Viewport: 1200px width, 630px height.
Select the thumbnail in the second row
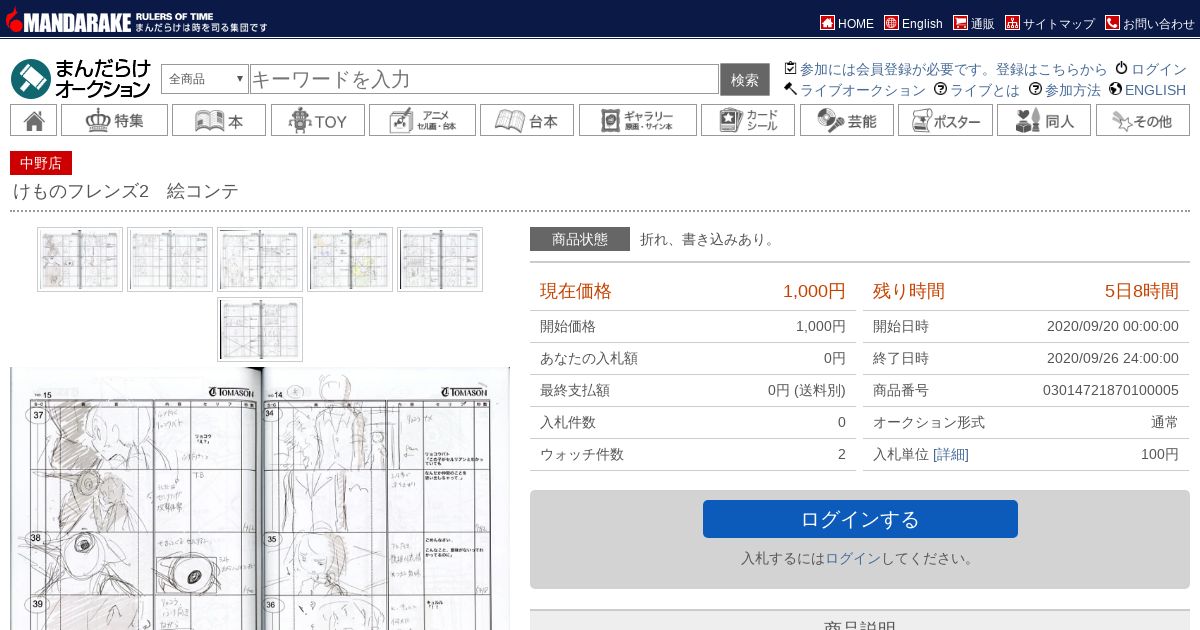pos(260,329)
